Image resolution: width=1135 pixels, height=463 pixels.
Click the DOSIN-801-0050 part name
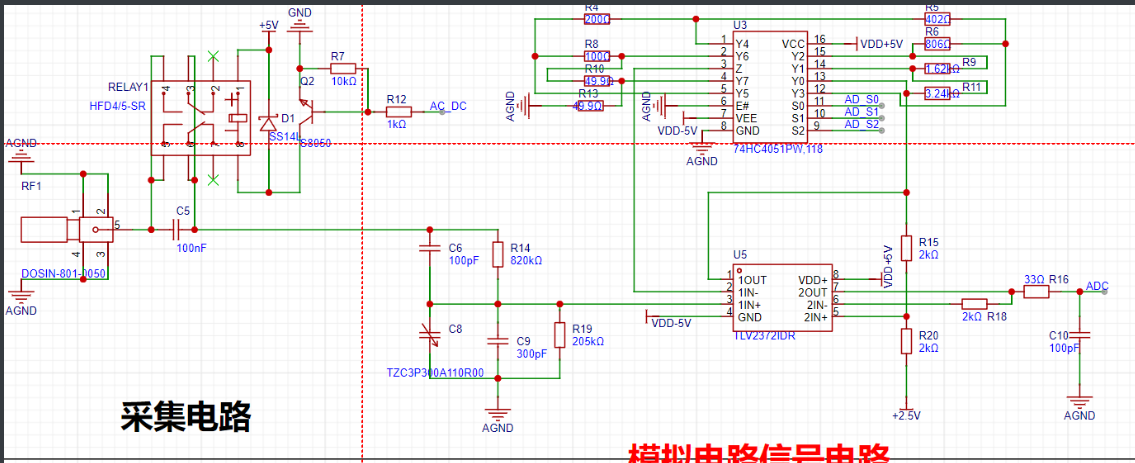point(63,274)
